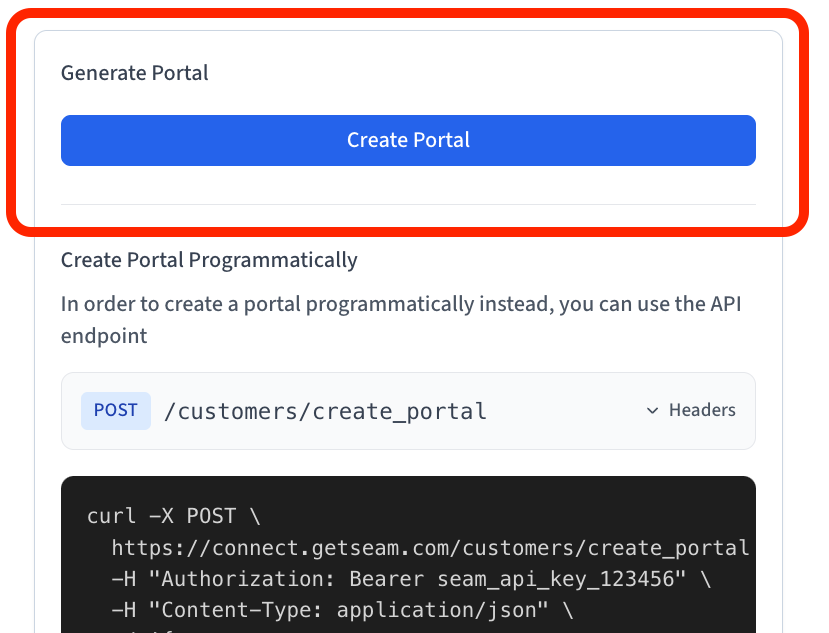Click the Create Portal Programmatically heading
This screenshot has width=829, height=633.
point(209,260)
